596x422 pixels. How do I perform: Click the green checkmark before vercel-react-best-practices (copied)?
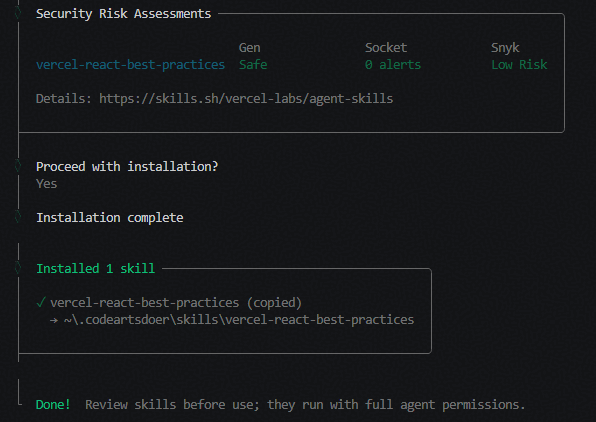pyautogui.click(x=41, y=303)
